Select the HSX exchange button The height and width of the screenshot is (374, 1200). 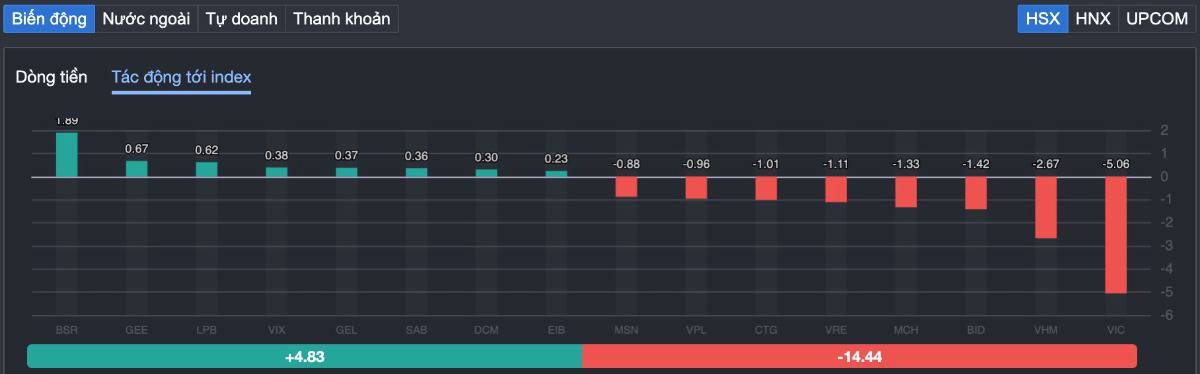point(1042,19)
